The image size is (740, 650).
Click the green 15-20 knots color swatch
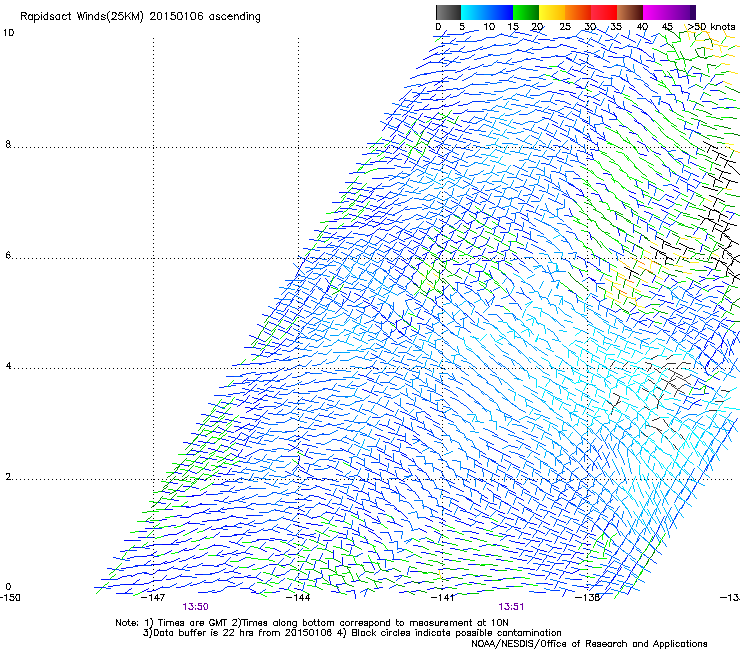click(526, 12)
